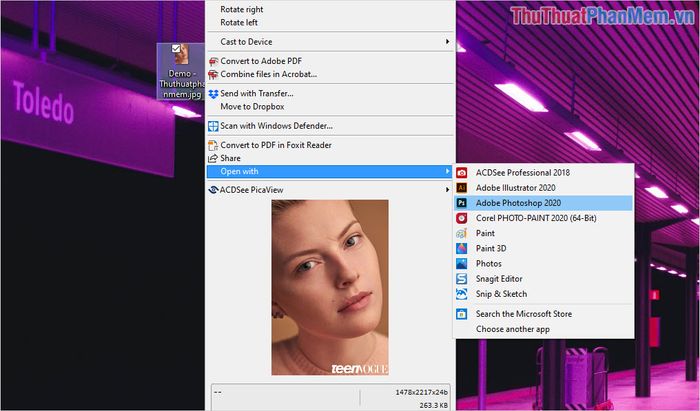This screenshot has width=700, height=411.
Task: Click the Windows Defender shield icon
Action: coord(213,126)
